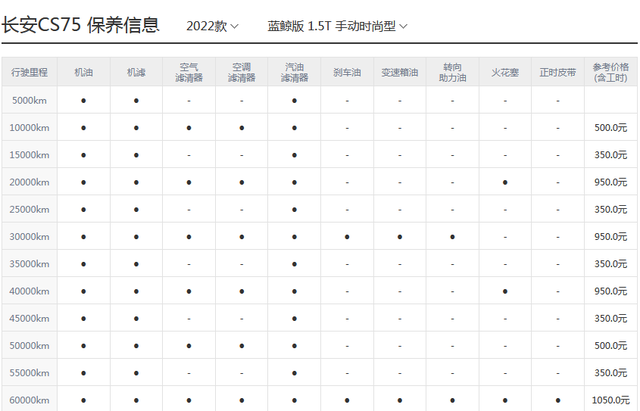Viewport: 640px width, 411px height.
Task: Click the 空气滤清器 dot in 10000km row
Action: tap(189, 128)
